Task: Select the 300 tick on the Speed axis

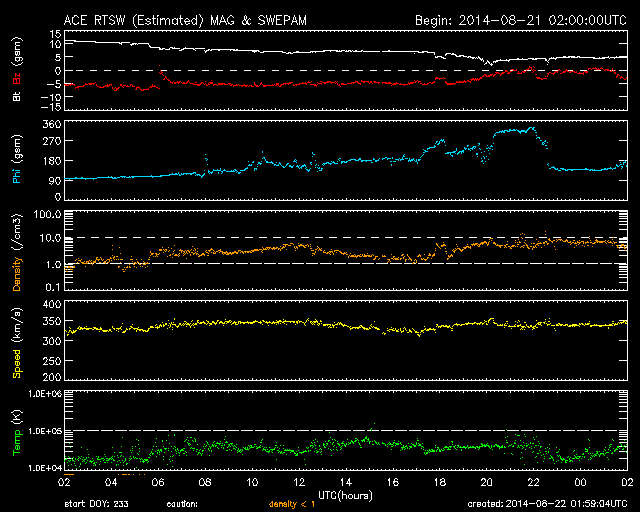Action: point(52,341)
